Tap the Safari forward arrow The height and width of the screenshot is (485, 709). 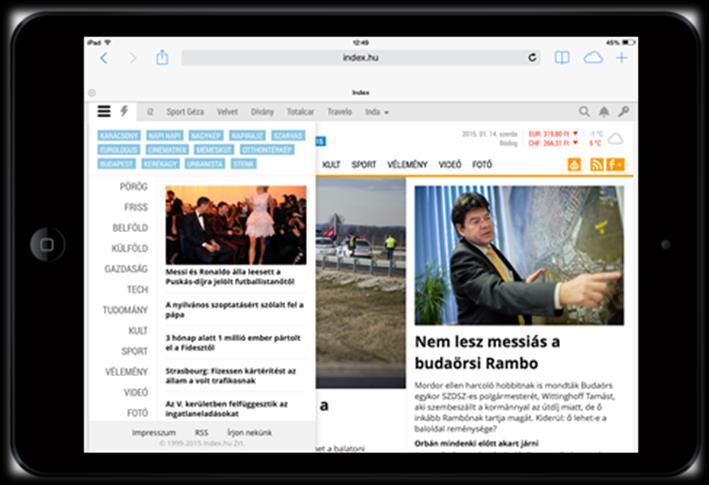[x=132, y=58]
